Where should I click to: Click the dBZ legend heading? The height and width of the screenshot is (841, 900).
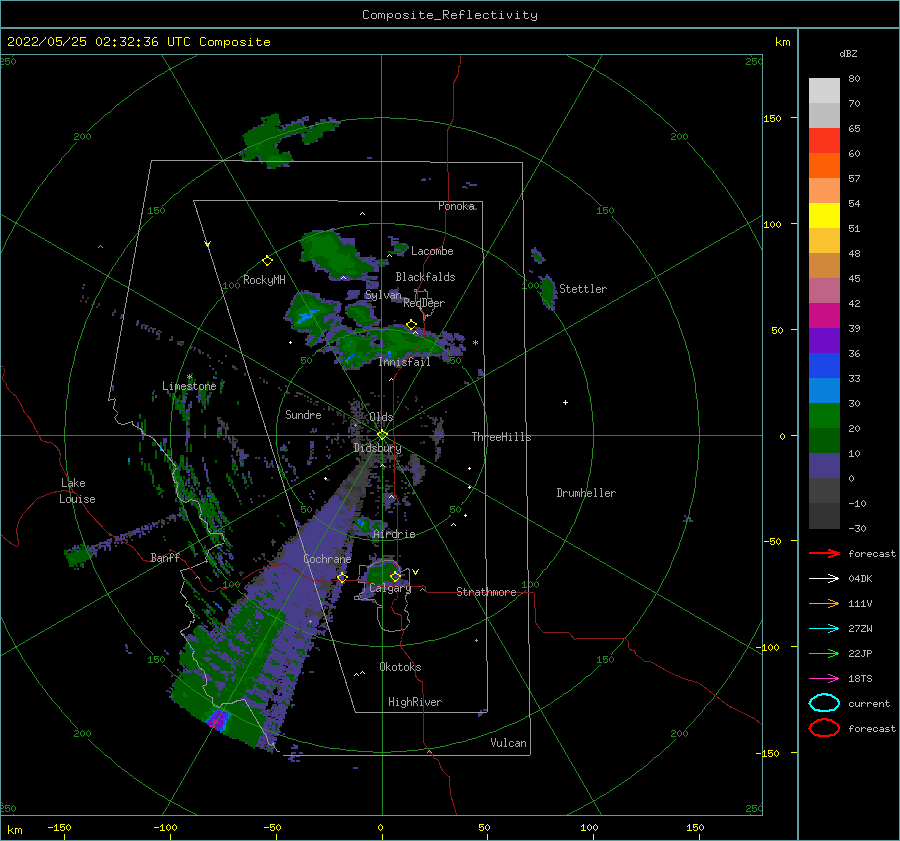pos(848,53)
